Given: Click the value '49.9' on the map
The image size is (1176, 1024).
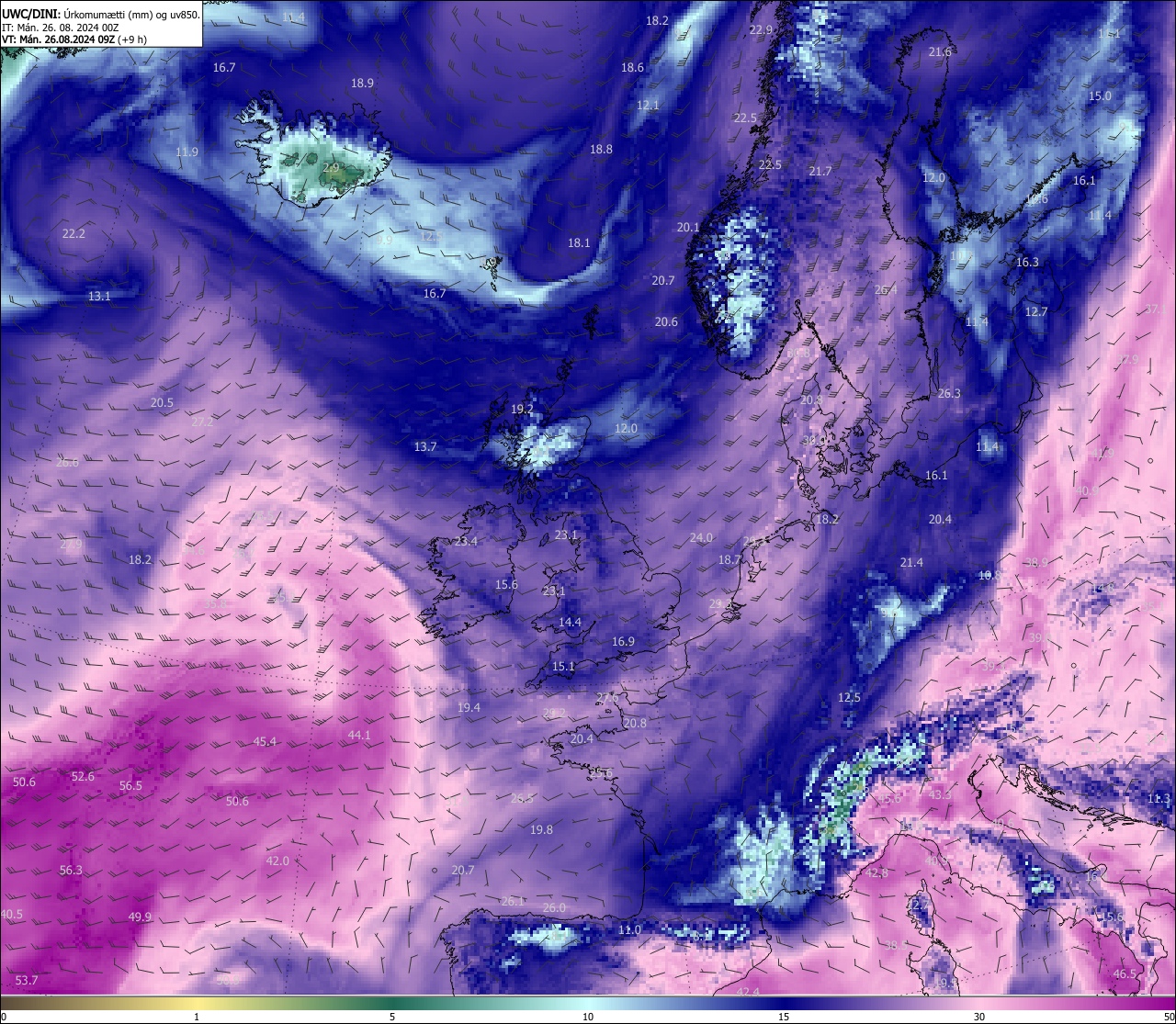Looking at the screenshot, I should [x=140, y=917].
